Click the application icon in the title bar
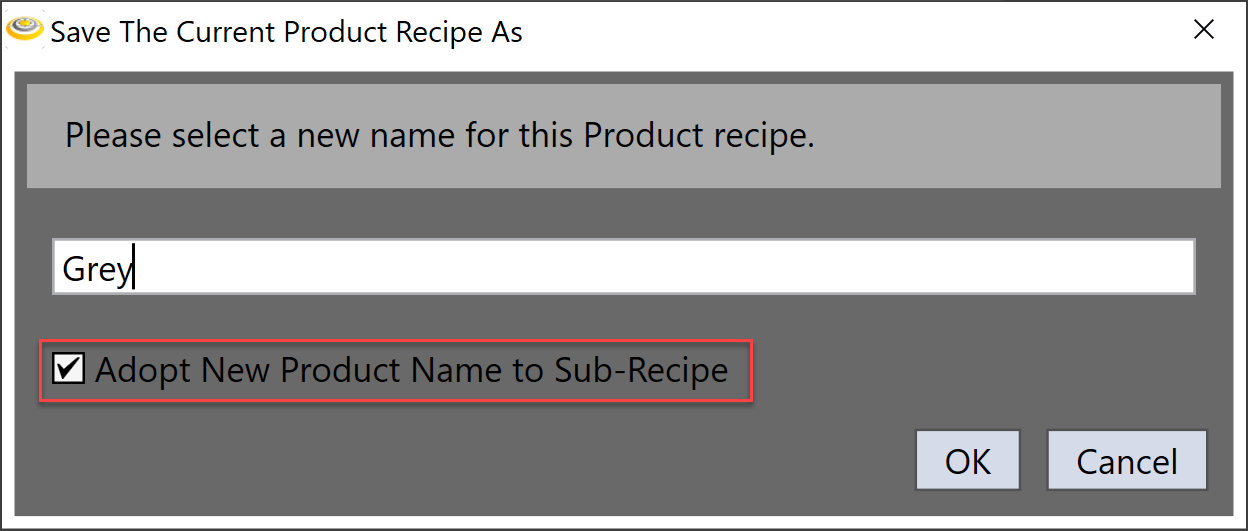Viewport: 1248px width, 531px height. point(24,30)
